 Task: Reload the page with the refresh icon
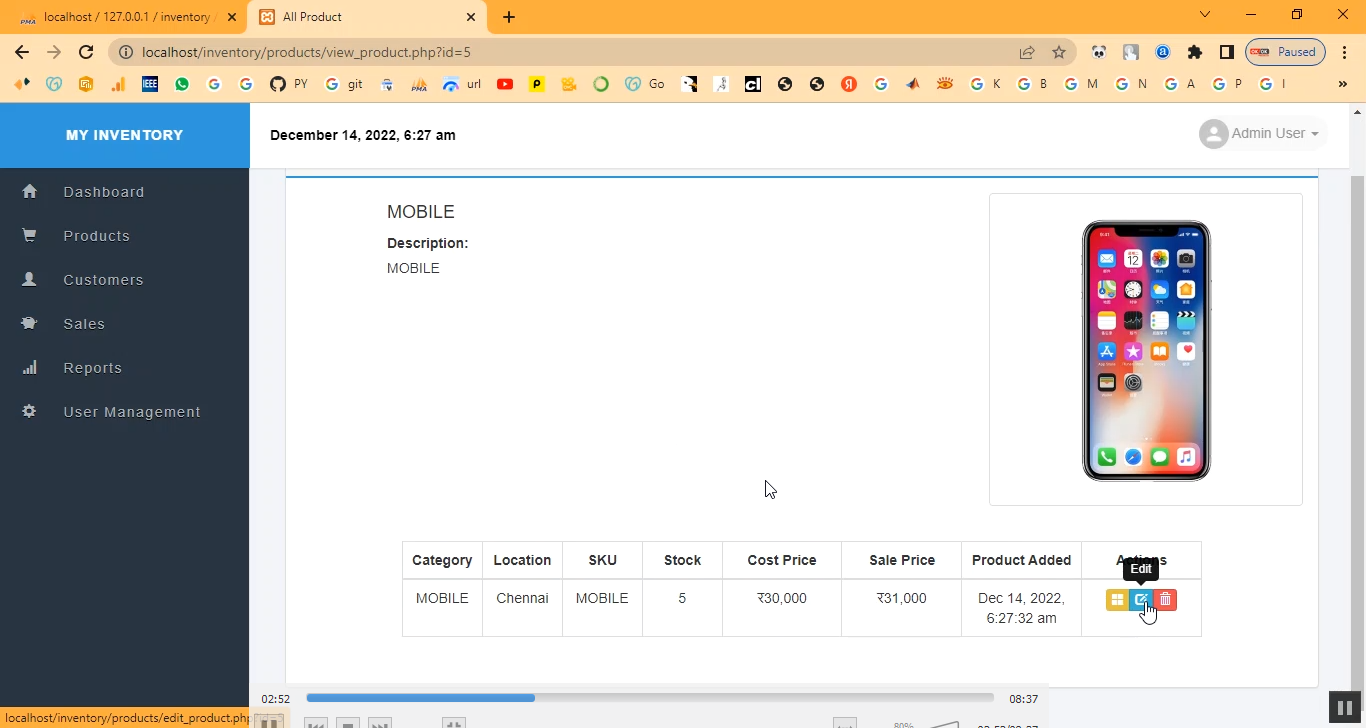tap(86, 52)
